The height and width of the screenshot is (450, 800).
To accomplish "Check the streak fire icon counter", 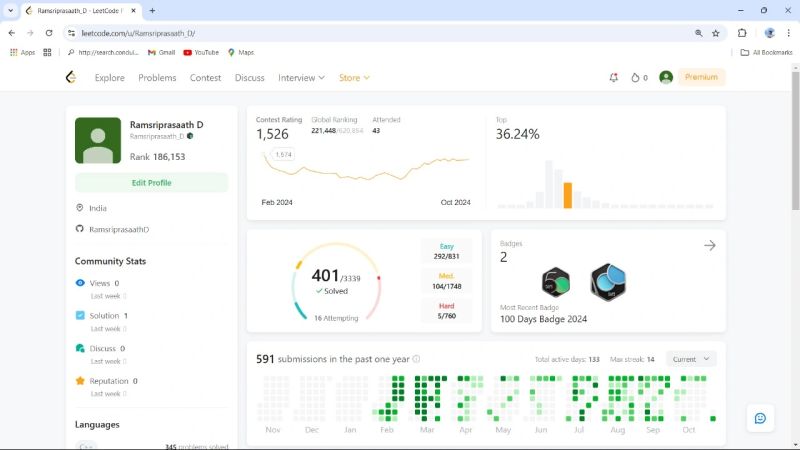I will (639, 78).
